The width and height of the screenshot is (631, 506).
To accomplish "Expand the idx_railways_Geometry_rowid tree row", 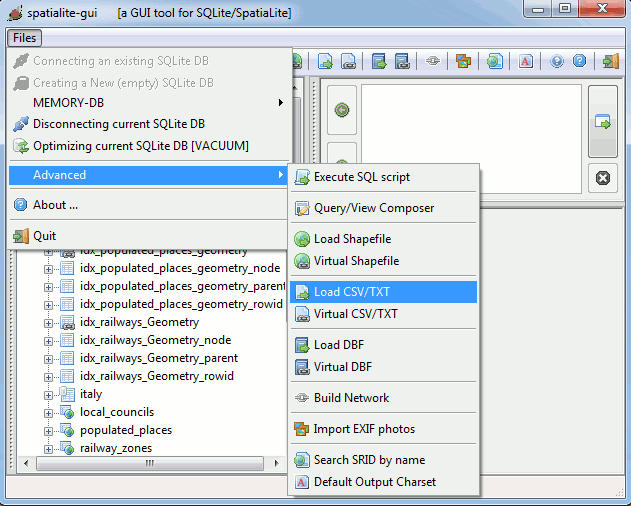I will 48,377.
